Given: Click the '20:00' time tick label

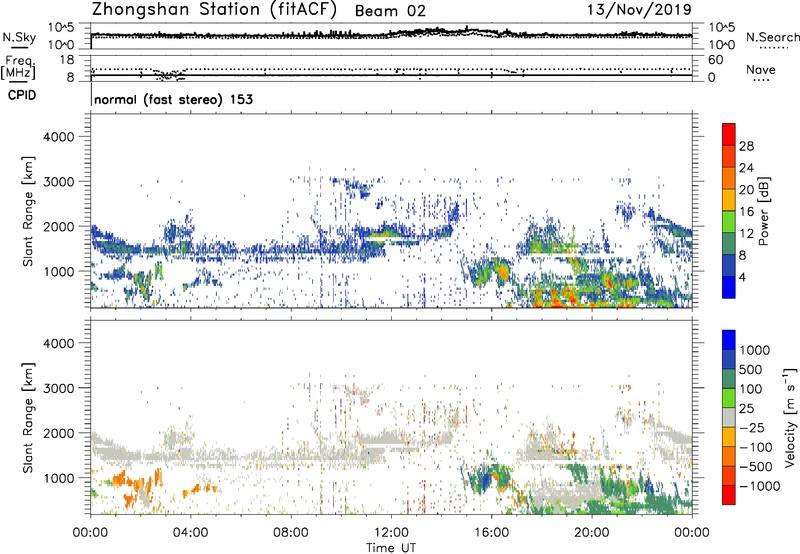Looking at the screenshot, I should tap(592, 533).
